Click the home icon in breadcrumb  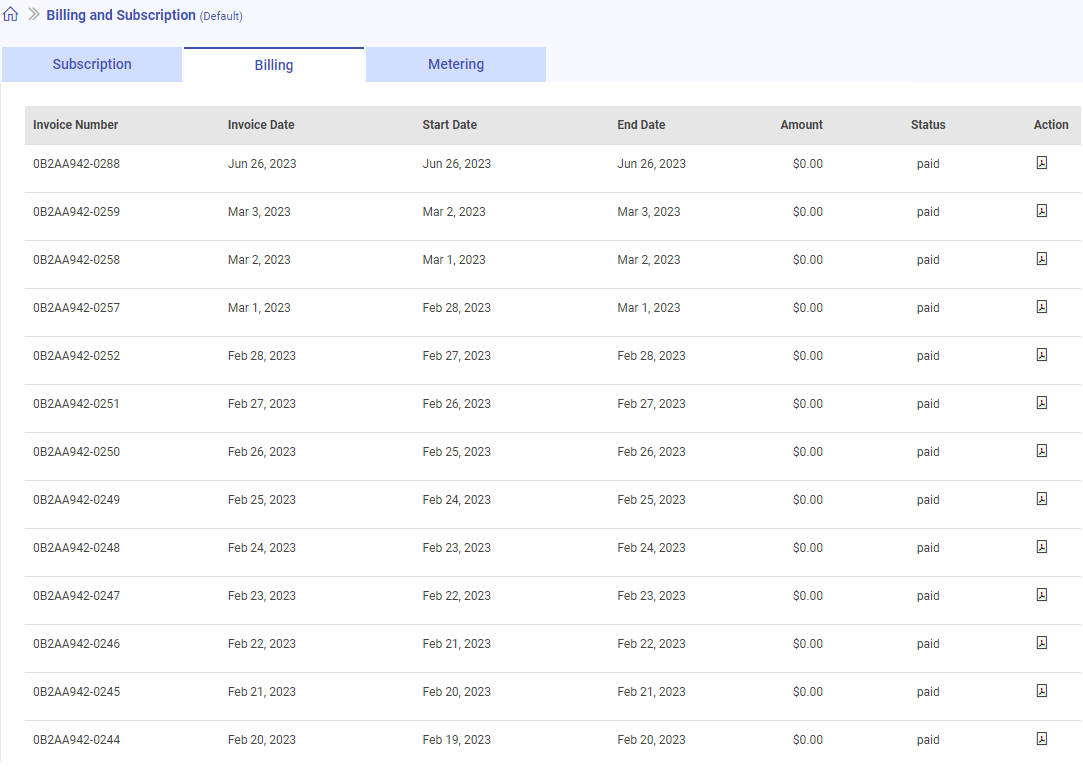click(x=11, y=15)
